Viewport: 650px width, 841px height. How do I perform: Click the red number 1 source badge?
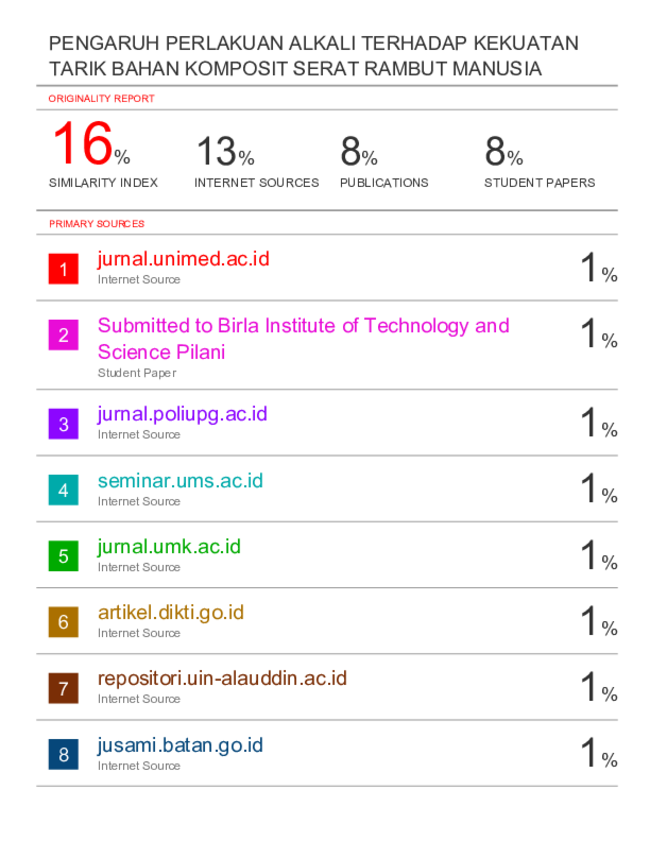coord(63,269)
